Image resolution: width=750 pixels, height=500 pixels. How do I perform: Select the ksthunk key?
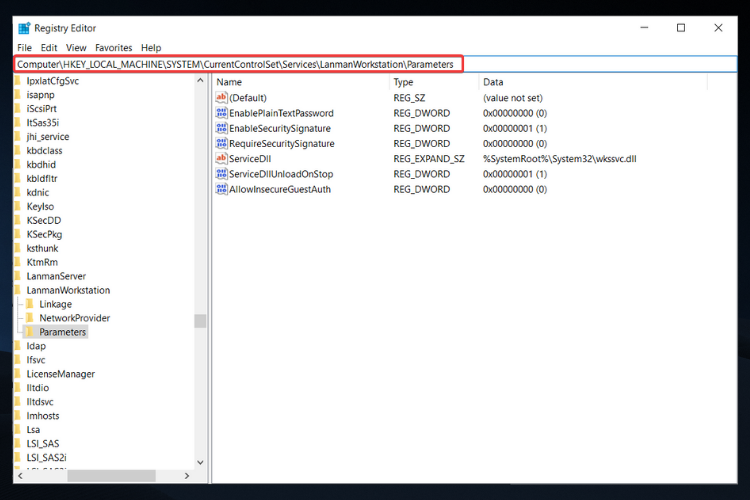click(42, 248)
